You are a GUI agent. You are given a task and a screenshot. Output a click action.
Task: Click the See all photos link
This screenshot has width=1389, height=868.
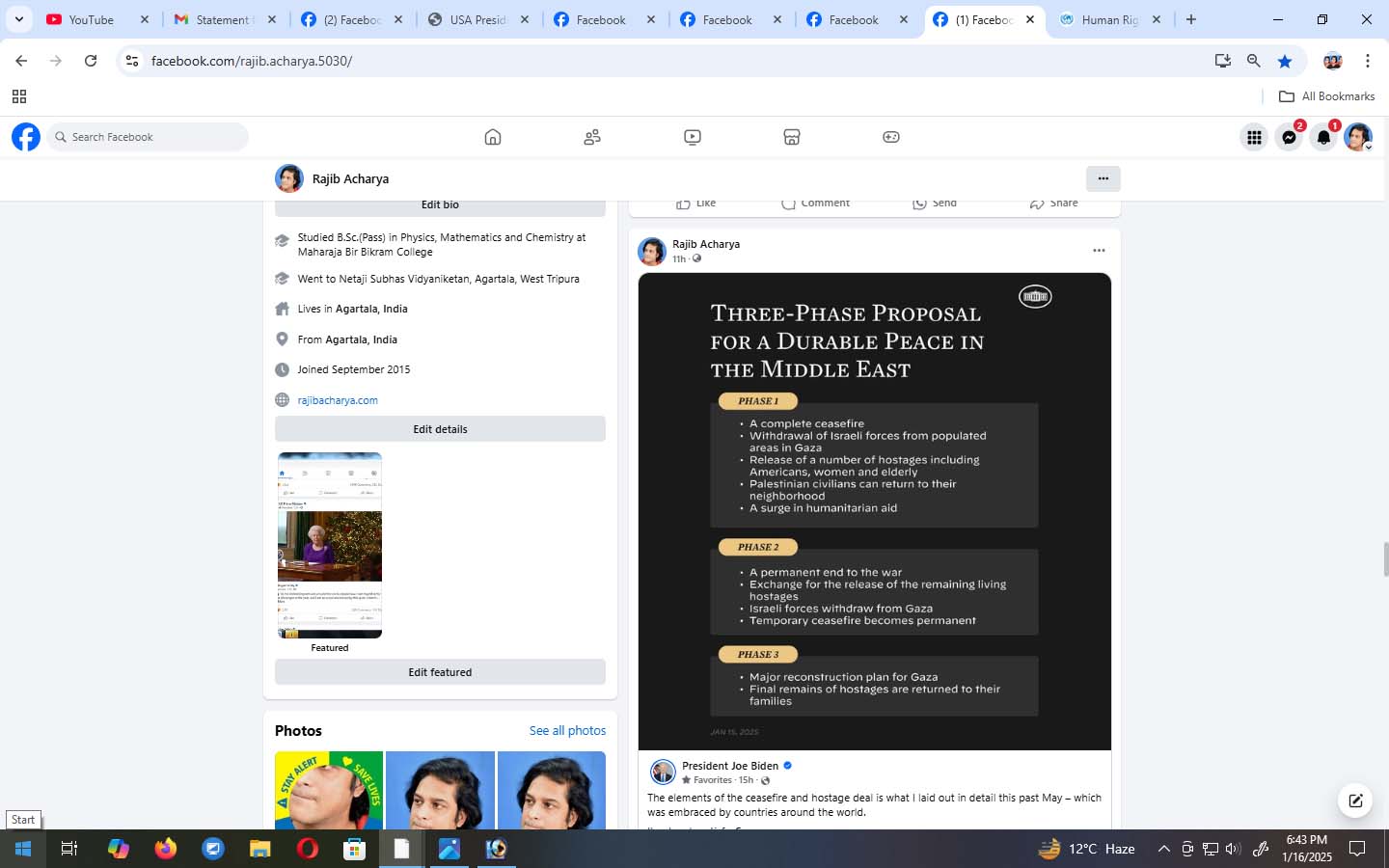pyautogui.click(x=567, y=731)
